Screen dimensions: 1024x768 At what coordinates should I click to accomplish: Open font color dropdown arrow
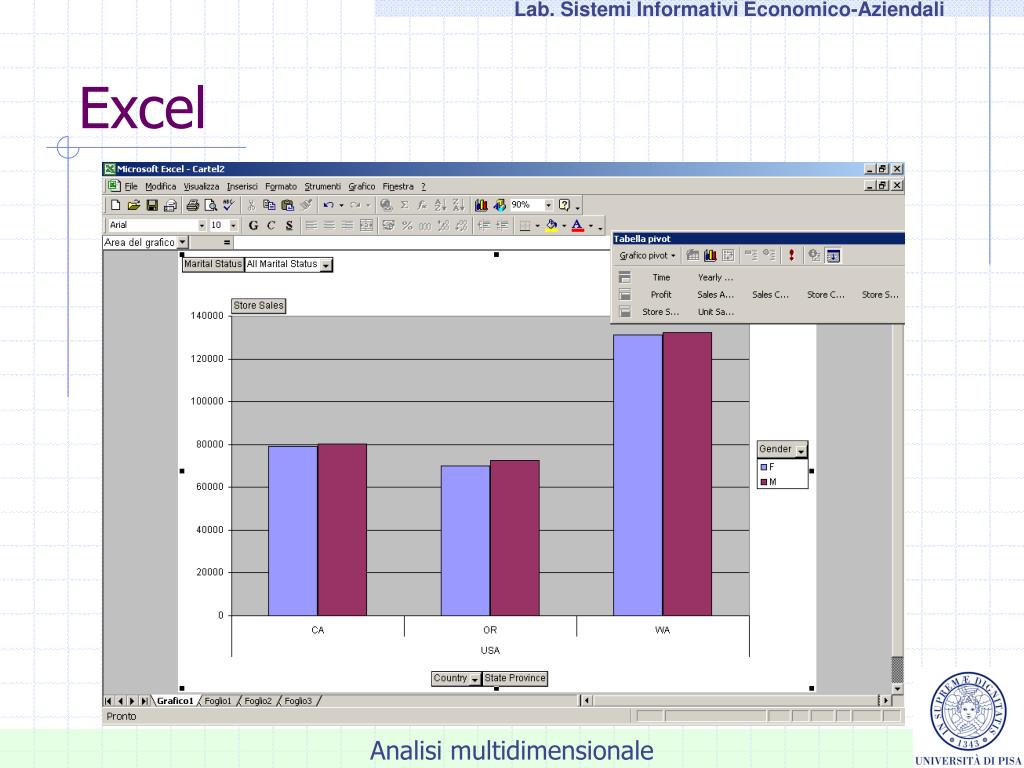click(590, 226)
